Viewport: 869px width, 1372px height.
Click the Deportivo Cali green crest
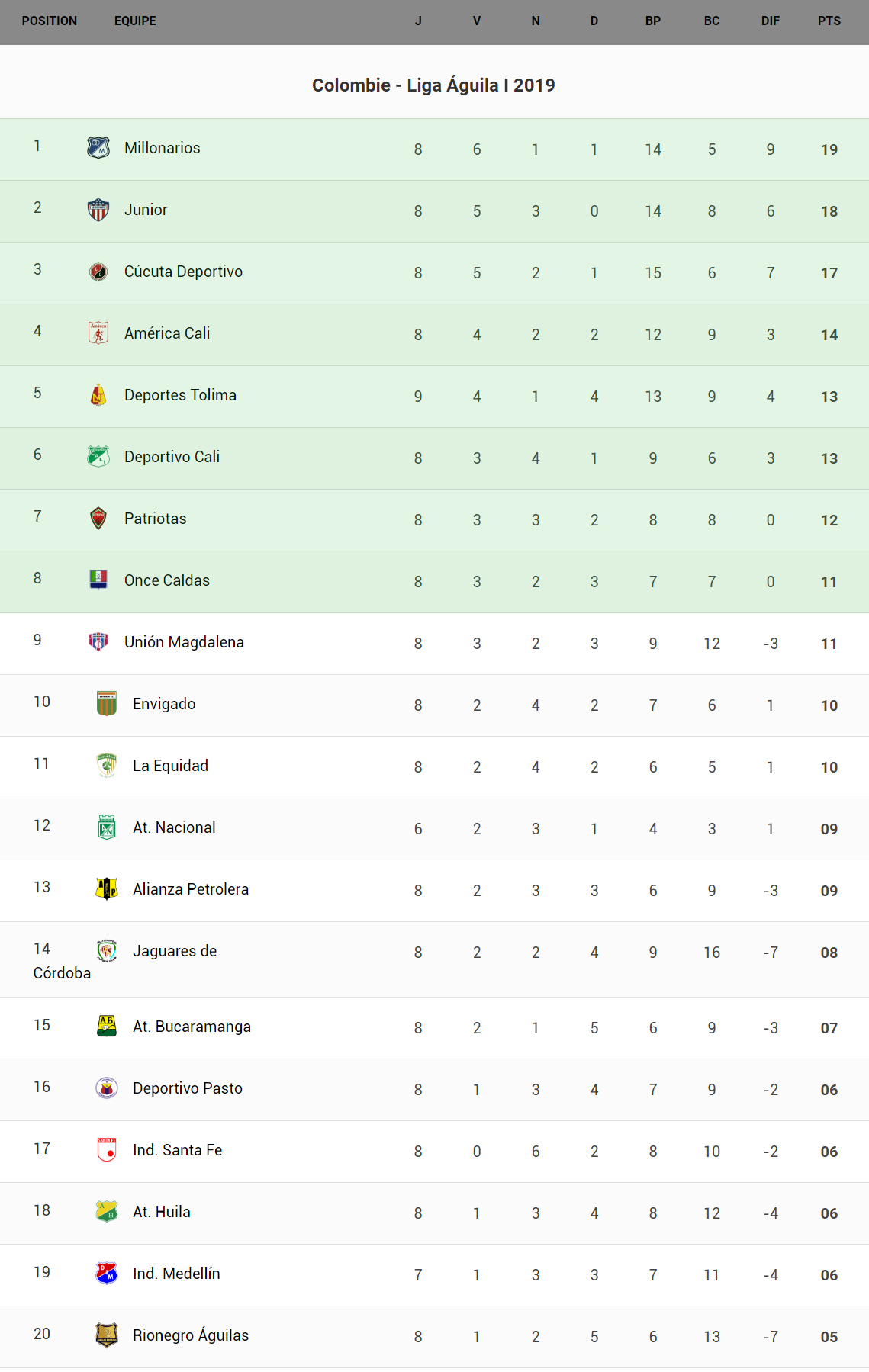coord(98,456)
